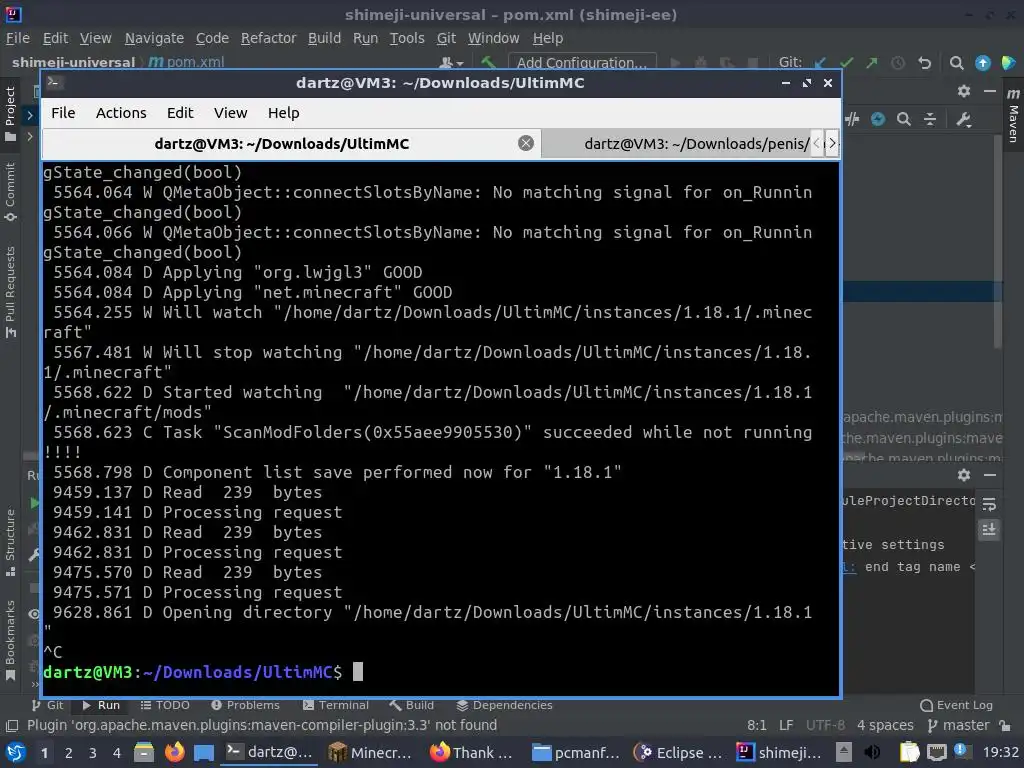Image resolution: width=1024 pixels, height=768 pixels.
Task: Click the IDE update blue arrow icon
Action: (x=982, y=63)
